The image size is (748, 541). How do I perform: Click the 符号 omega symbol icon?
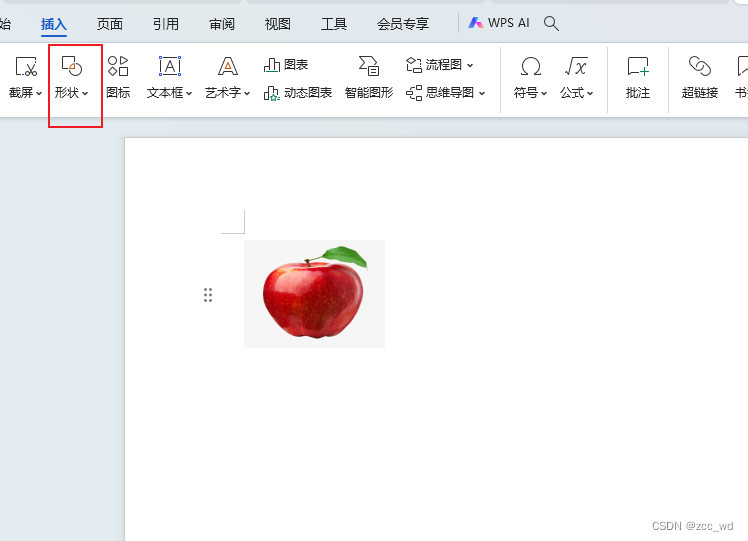pos(530,66)
